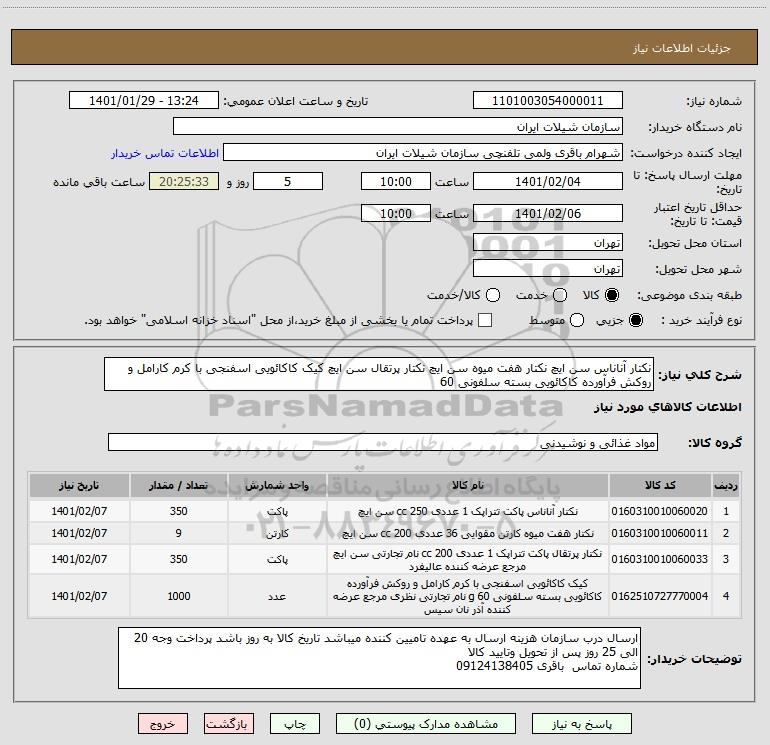770x745 pixels.
Task: Click product code 0160310010060020
Action: [660, 511]
